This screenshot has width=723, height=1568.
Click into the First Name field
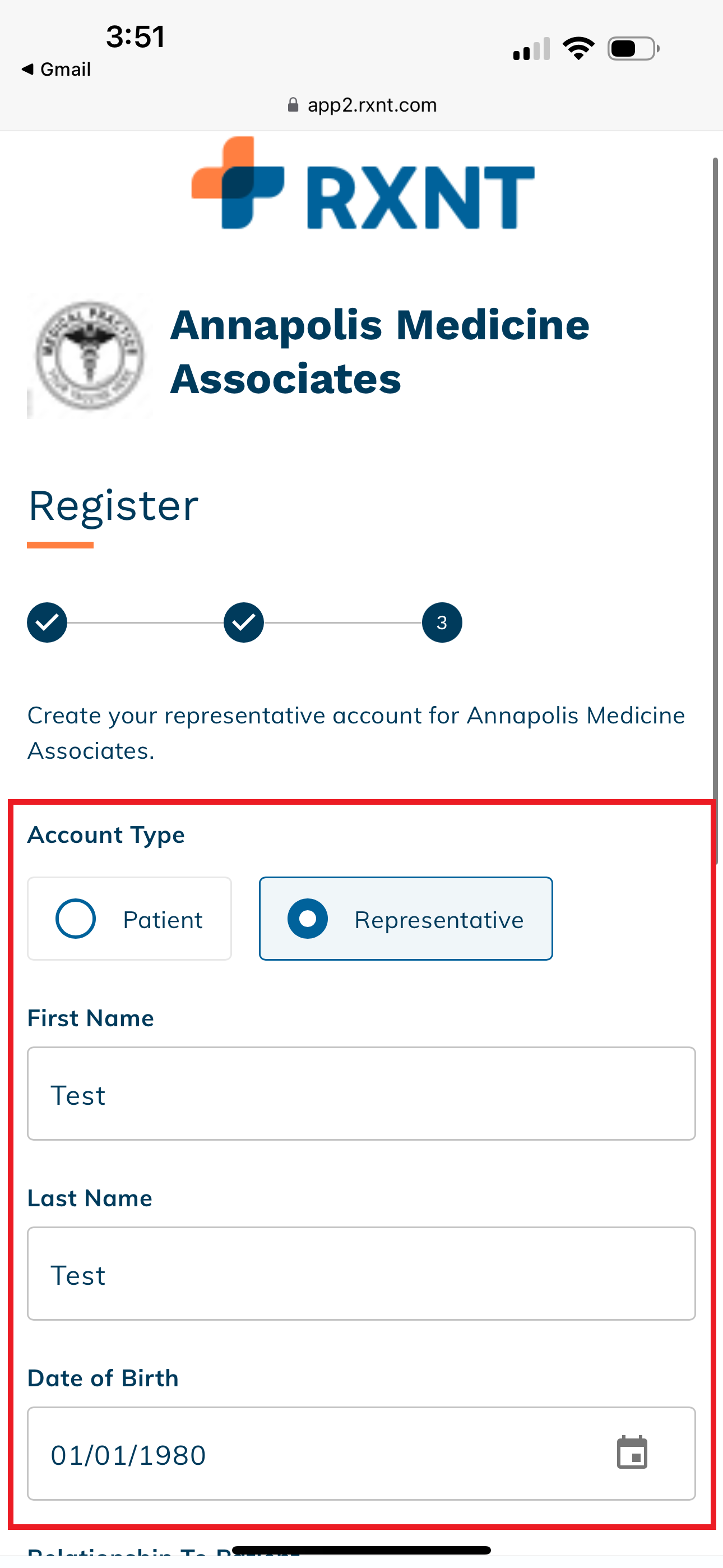point(361,1093)
